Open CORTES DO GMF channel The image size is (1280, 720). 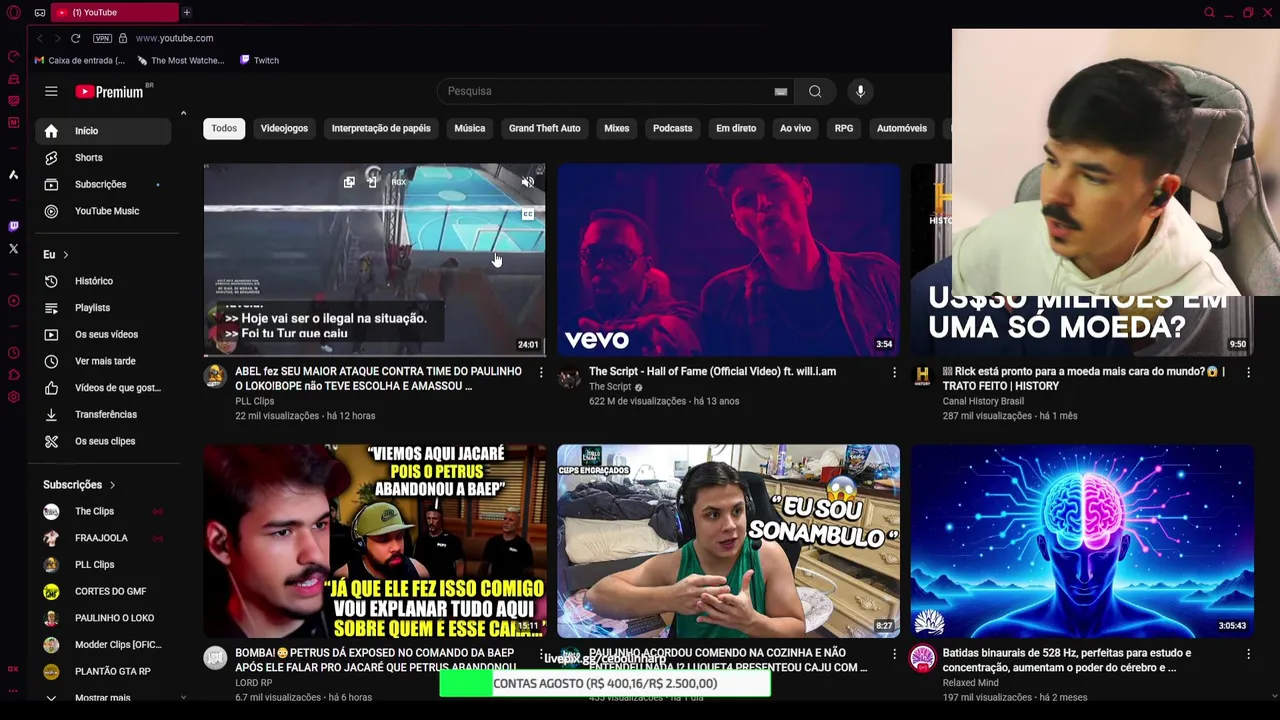(x=103, y=591)
